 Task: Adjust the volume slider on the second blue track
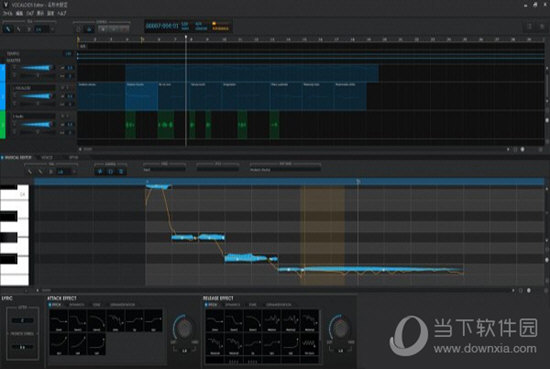37,96
